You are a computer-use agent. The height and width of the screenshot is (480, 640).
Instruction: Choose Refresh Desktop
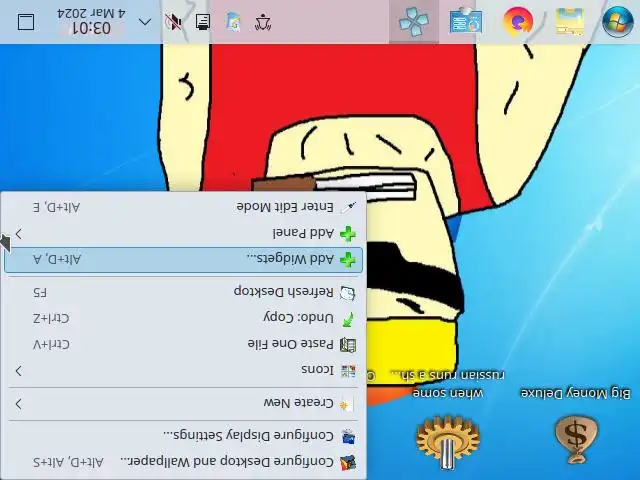point(183,292)
